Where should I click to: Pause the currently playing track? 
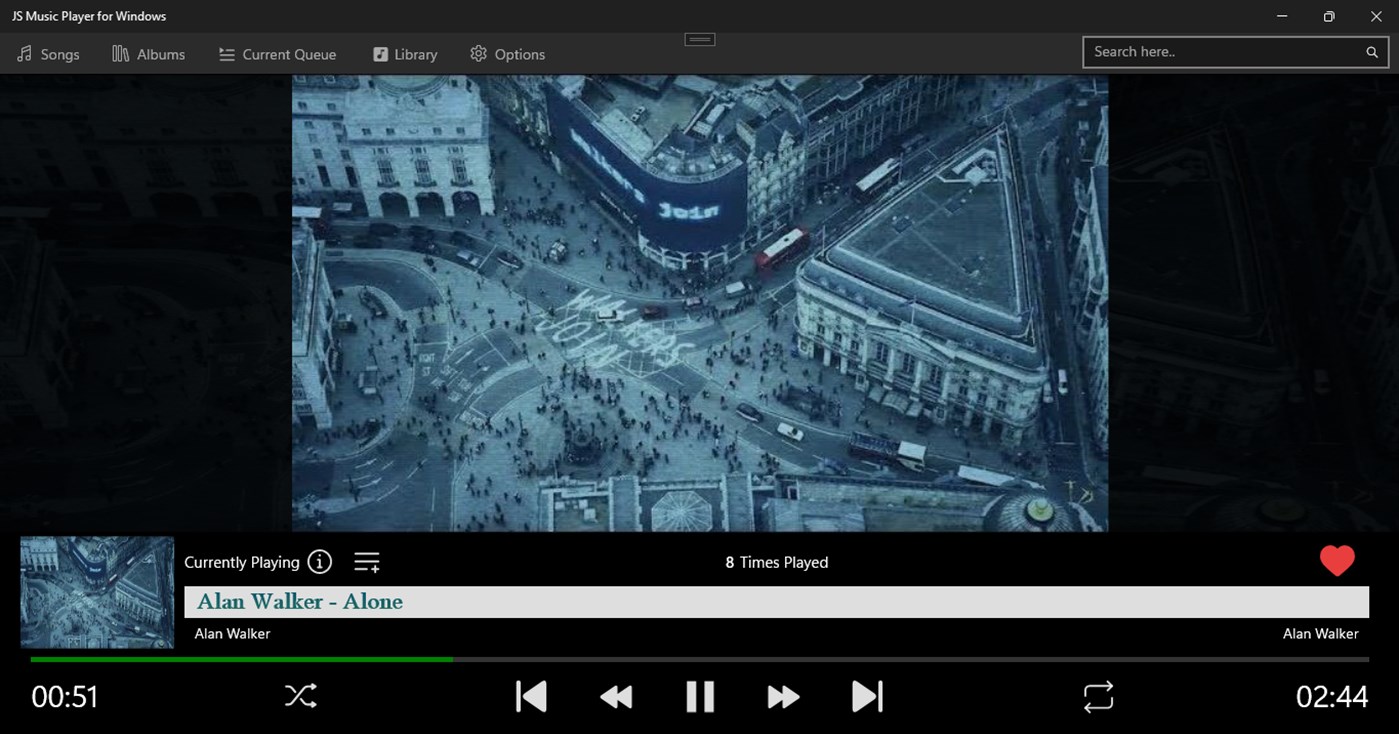(699, 696)
